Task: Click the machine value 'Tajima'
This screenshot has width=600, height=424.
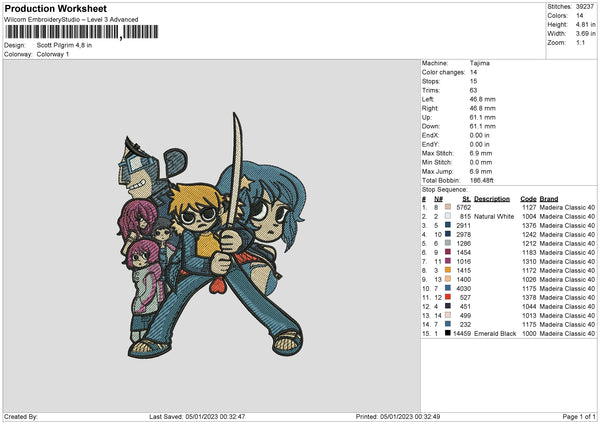Action: pos(479,63)
